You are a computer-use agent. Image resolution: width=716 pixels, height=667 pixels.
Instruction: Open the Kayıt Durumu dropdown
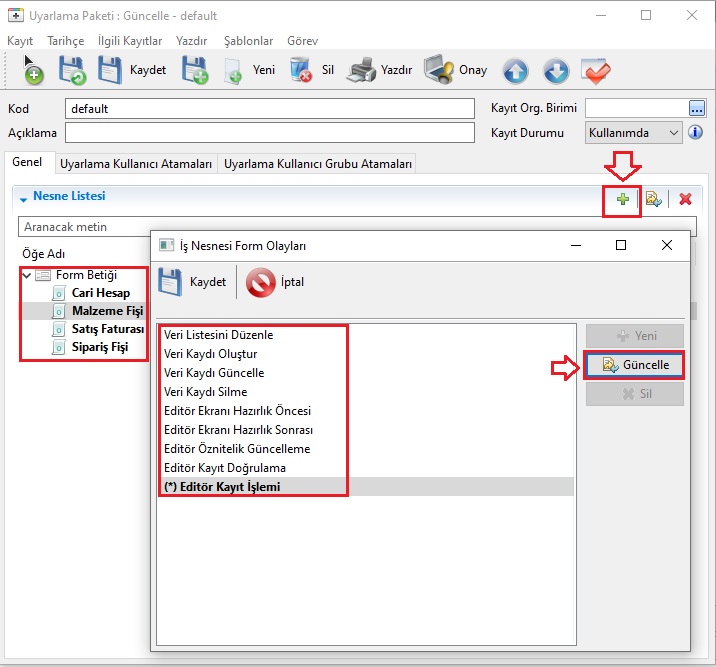673,132
